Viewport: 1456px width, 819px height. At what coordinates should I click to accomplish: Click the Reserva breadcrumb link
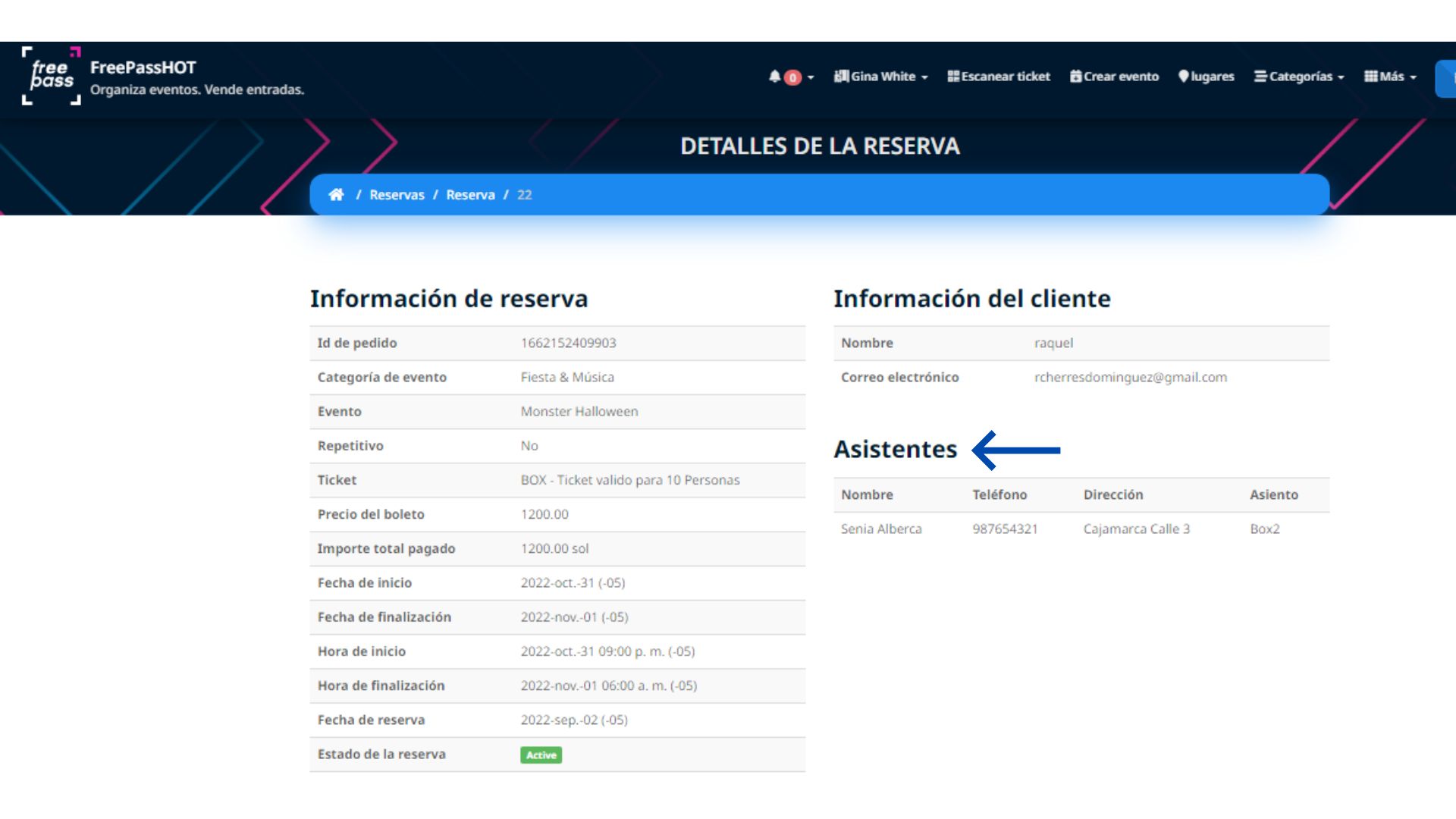tap(470, 195)
